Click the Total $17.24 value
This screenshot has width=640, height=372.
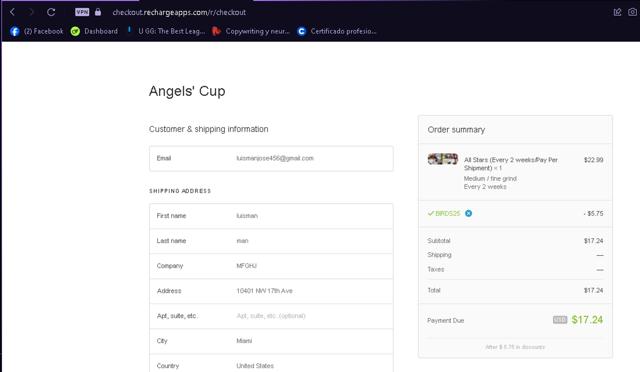593,290
